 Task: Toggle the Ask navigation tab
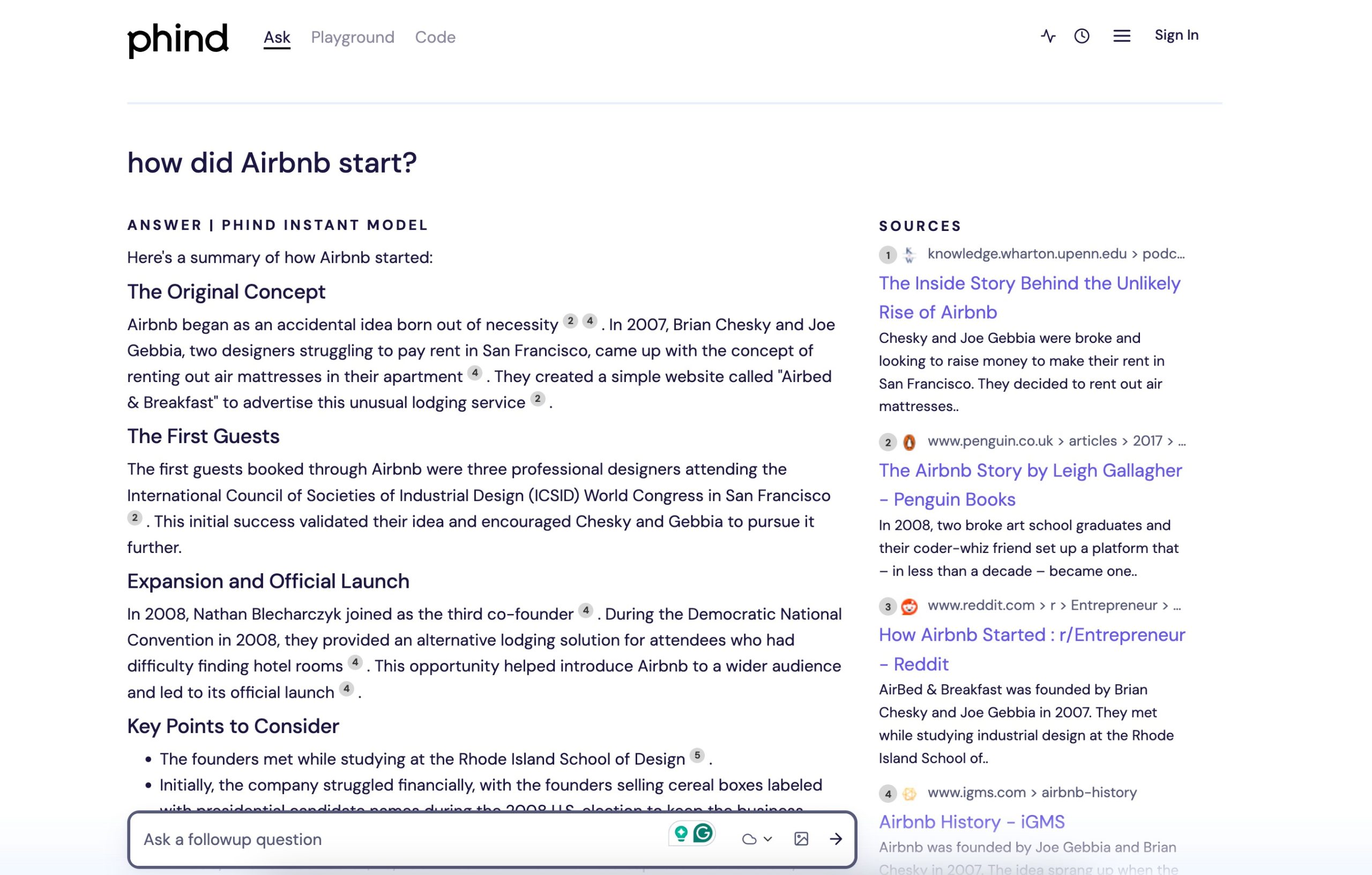[x=277, y=37]
